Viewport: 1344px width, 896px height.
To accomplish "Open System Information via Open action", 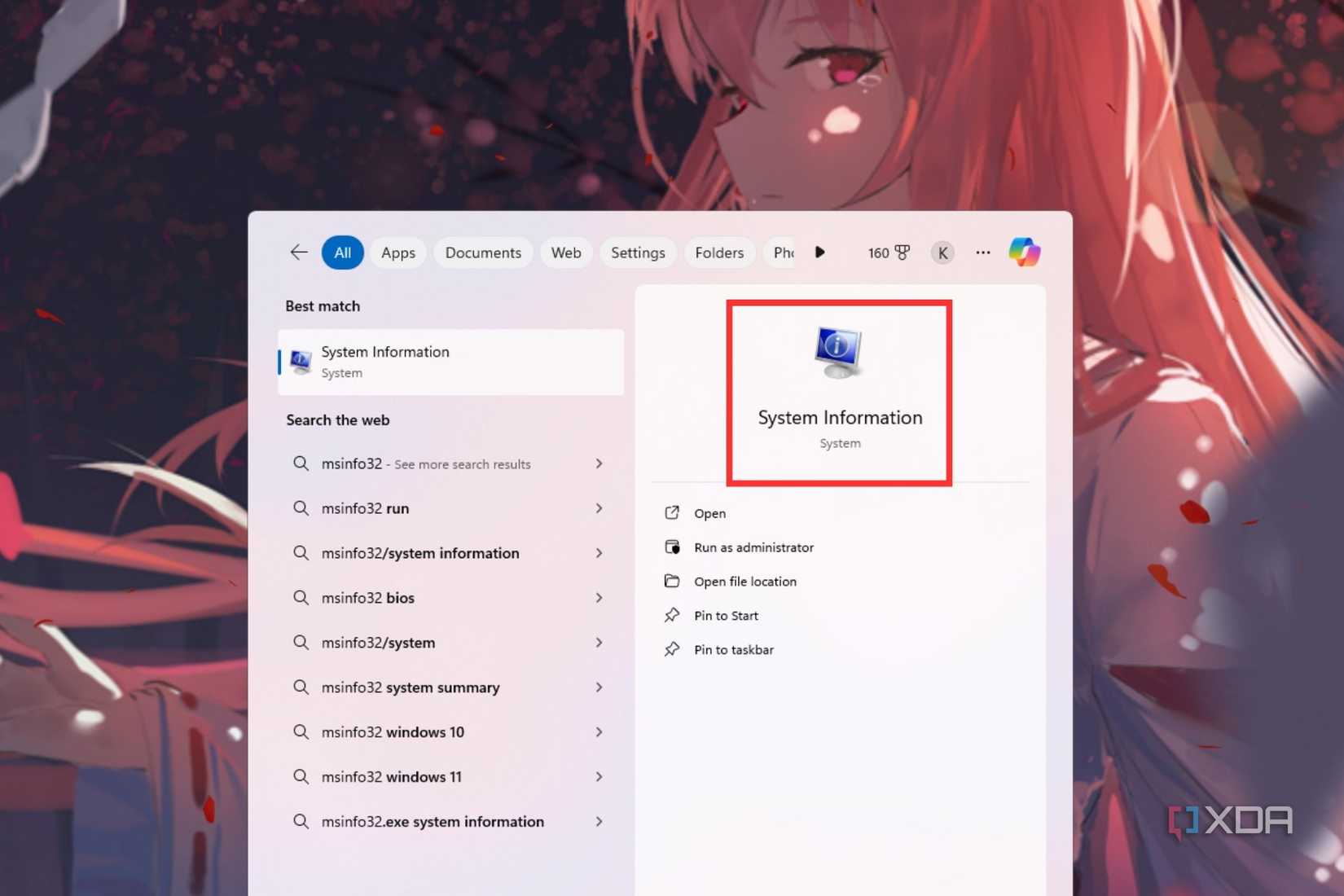I will (x=709, y=513).
